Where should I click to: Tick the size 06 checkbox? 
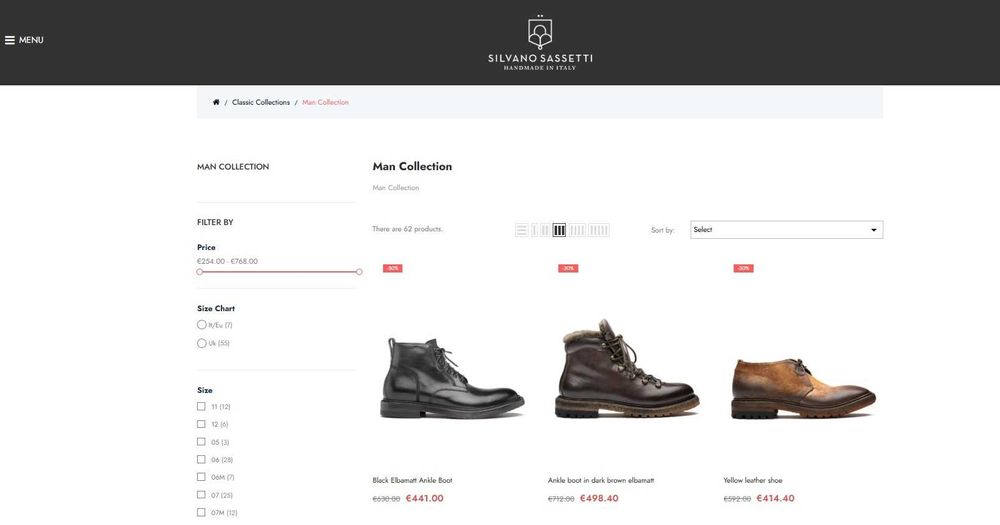point(201,460)
